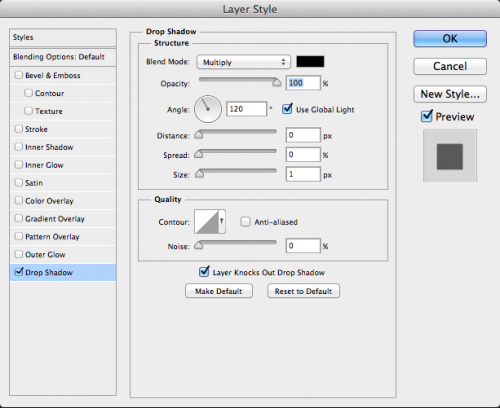
Task: Click the OK button
Action: (450, 39)
